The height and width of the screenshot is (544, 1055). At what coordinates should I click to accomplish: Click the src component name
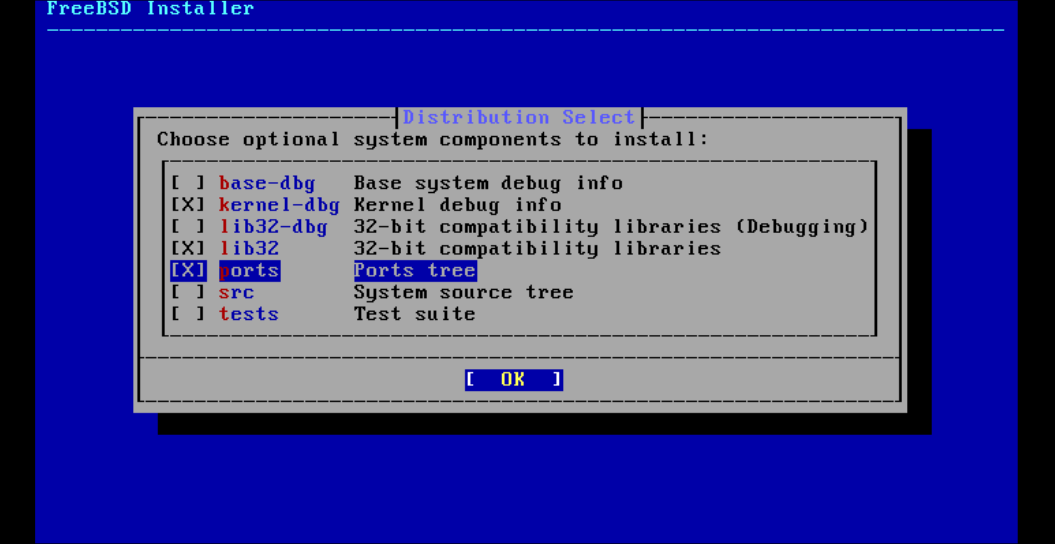pyautogui.click(x=237, y=292)
